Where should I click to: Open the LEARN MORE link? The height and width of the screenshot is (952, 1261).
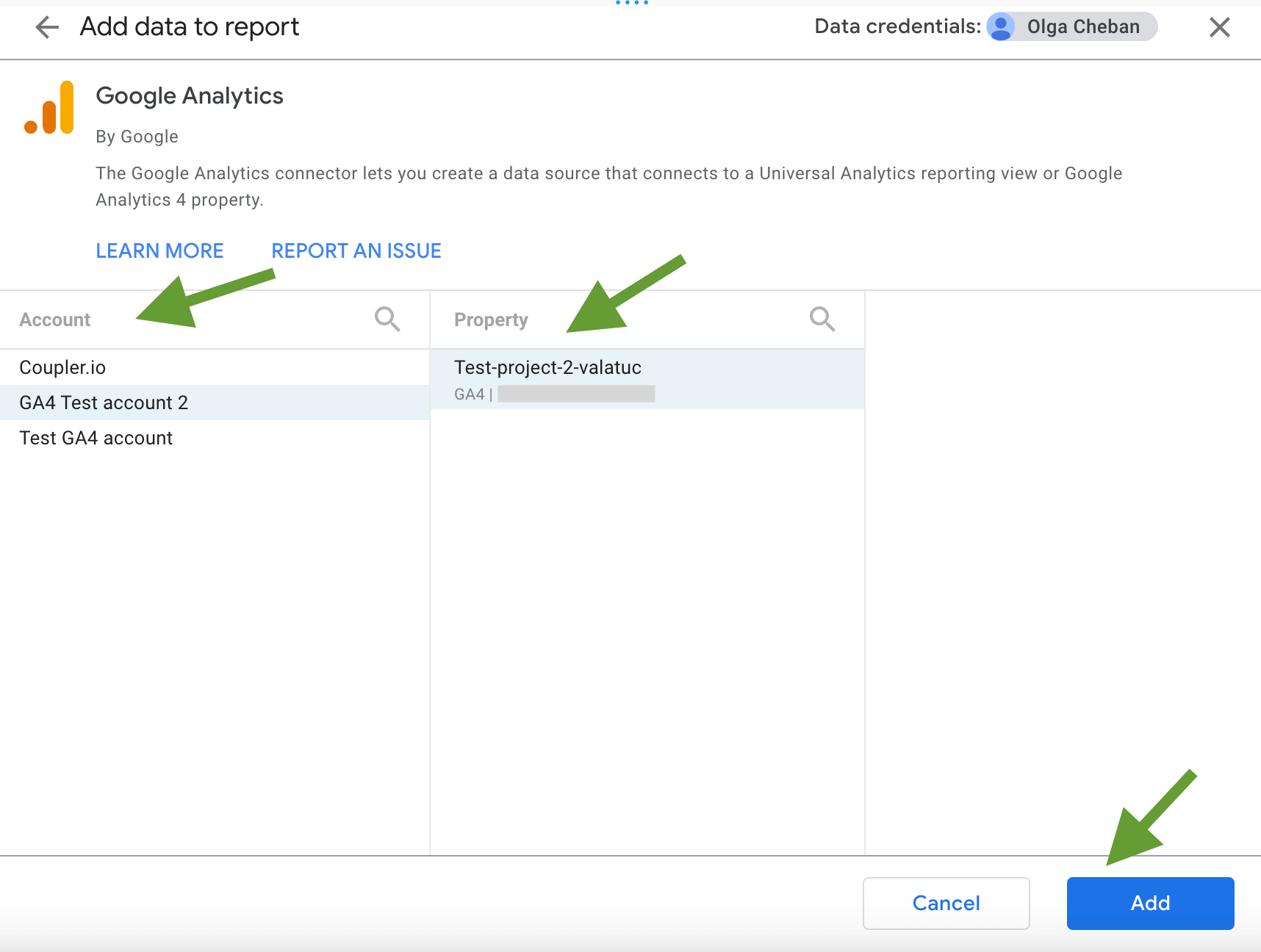[x=159, y=251]
